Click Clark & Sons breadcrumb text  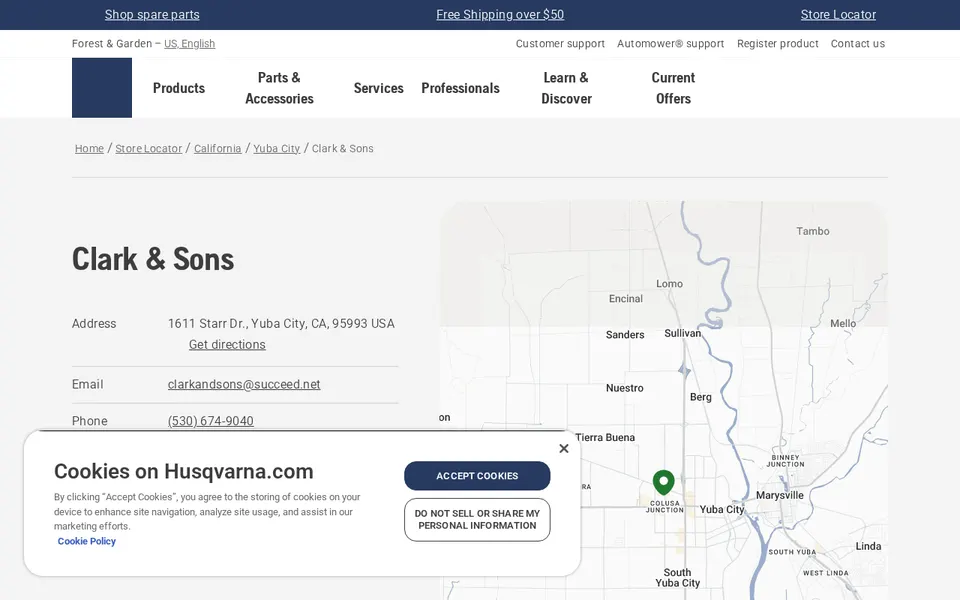pyautogui.click(x=342, y=148)
